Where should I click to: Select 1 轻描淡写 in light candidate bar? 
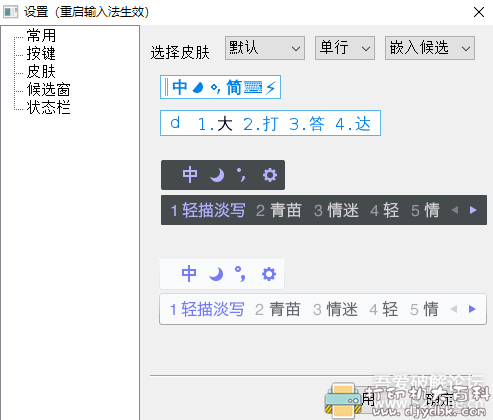(x=207, y=309)
